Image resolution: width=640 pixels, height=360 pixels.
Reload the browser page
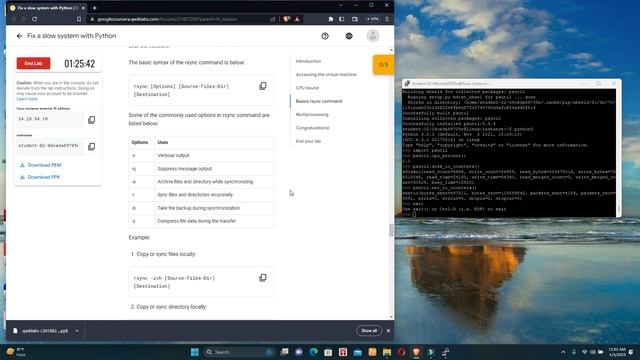(x=35, y=19)
